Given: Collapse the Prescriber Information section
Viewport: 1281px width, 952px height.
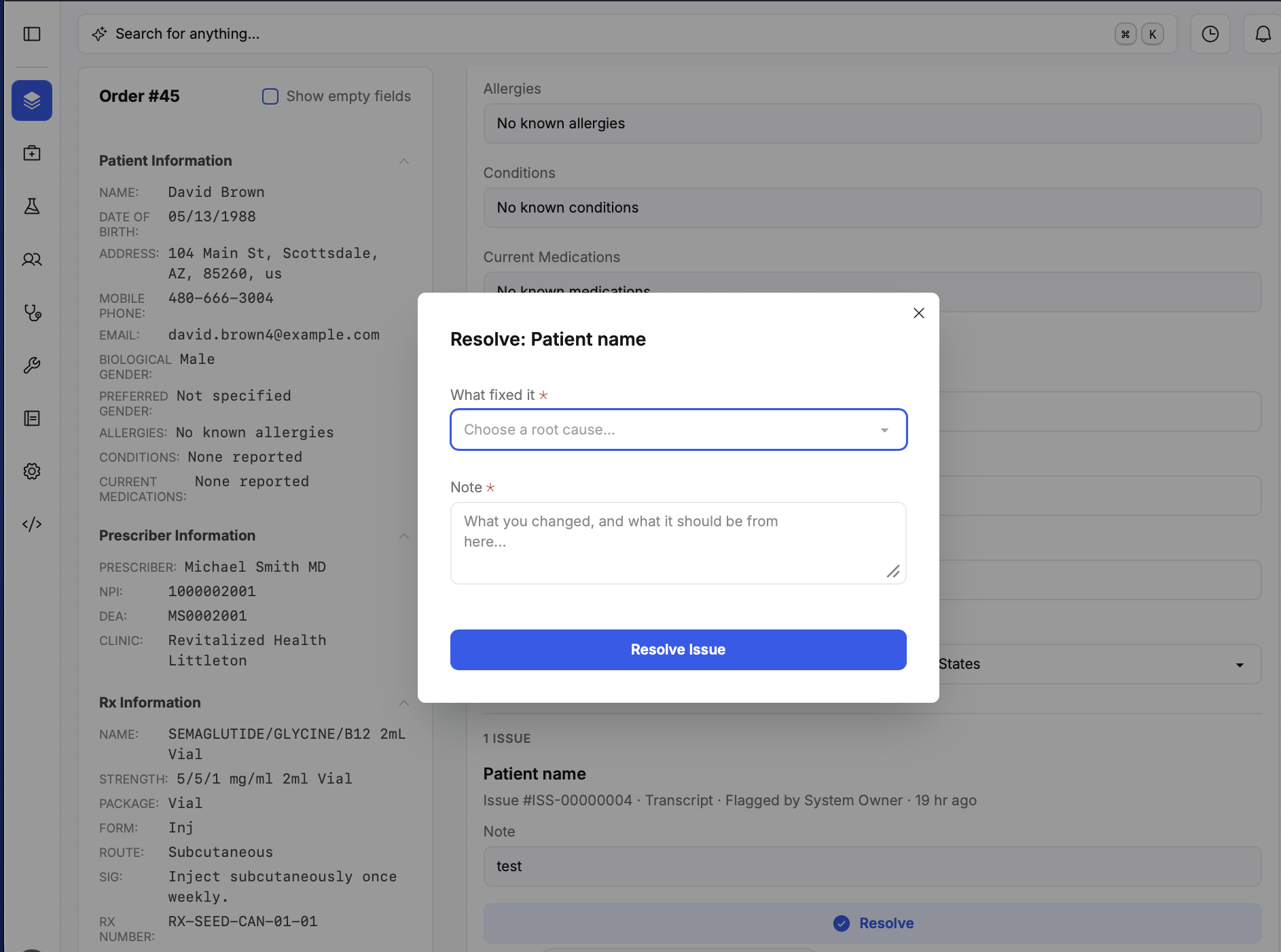Looking at the screenshot, I should [x=404, y=536].
